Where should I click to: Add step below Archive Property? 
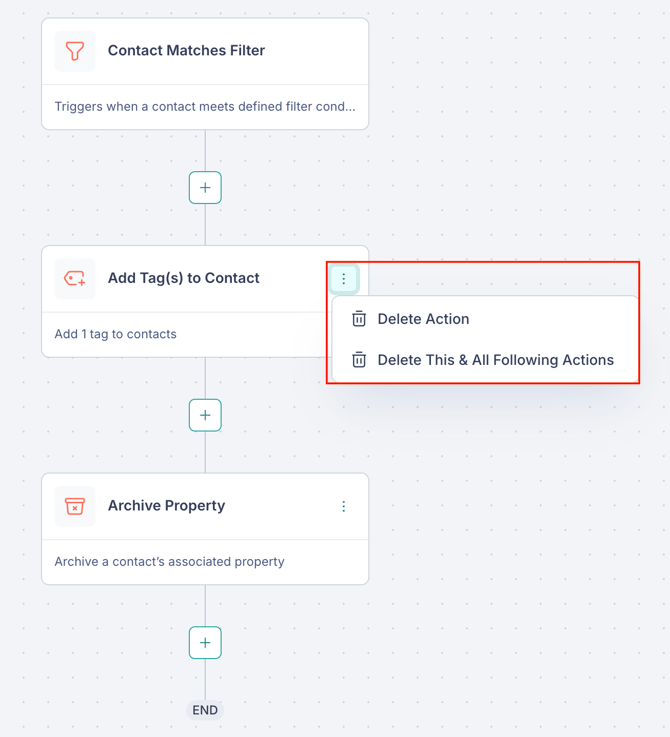point(205,643)
